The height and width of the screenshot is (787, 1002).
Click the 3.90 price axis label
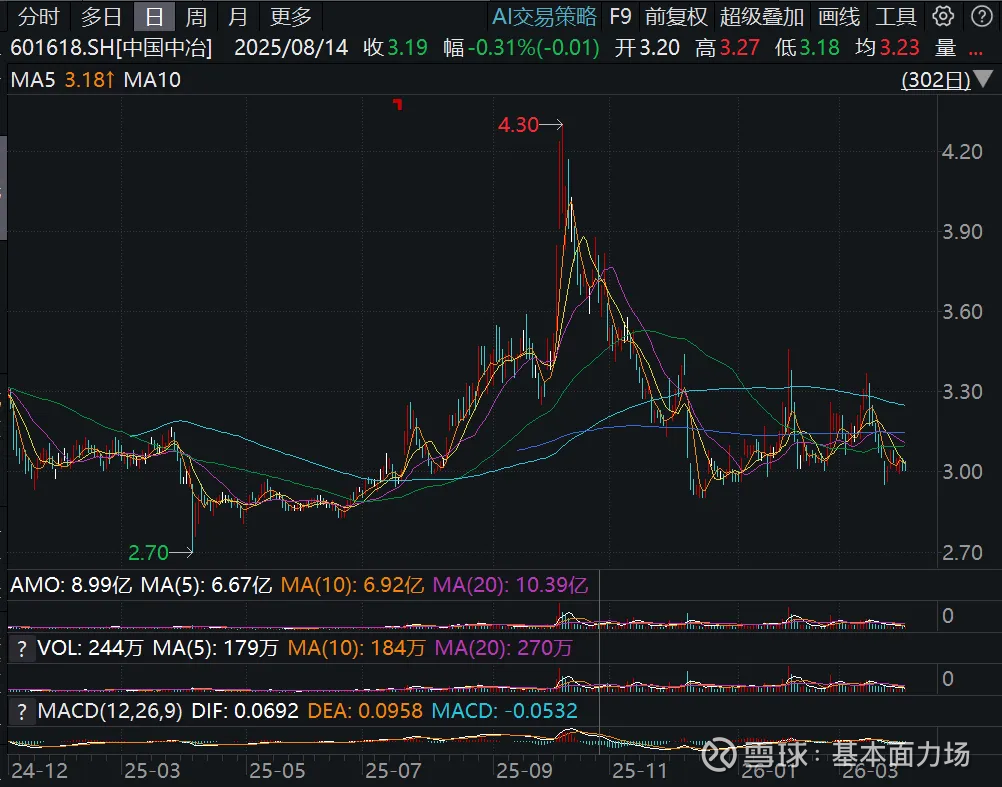pyautogui.click(x=962, y=232)
